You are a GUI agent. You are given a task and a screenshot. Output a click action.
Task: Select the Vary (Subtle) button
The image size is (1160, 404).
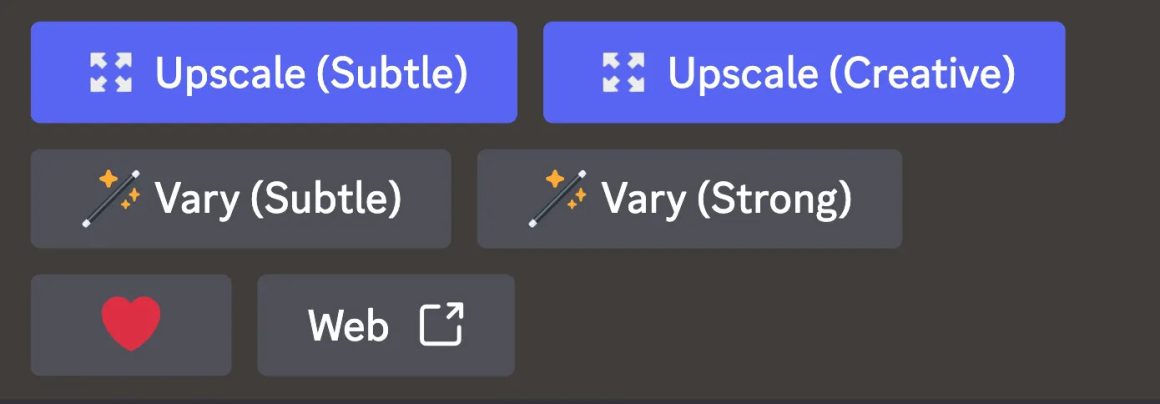pyautogui.click(x=240, y=199)
